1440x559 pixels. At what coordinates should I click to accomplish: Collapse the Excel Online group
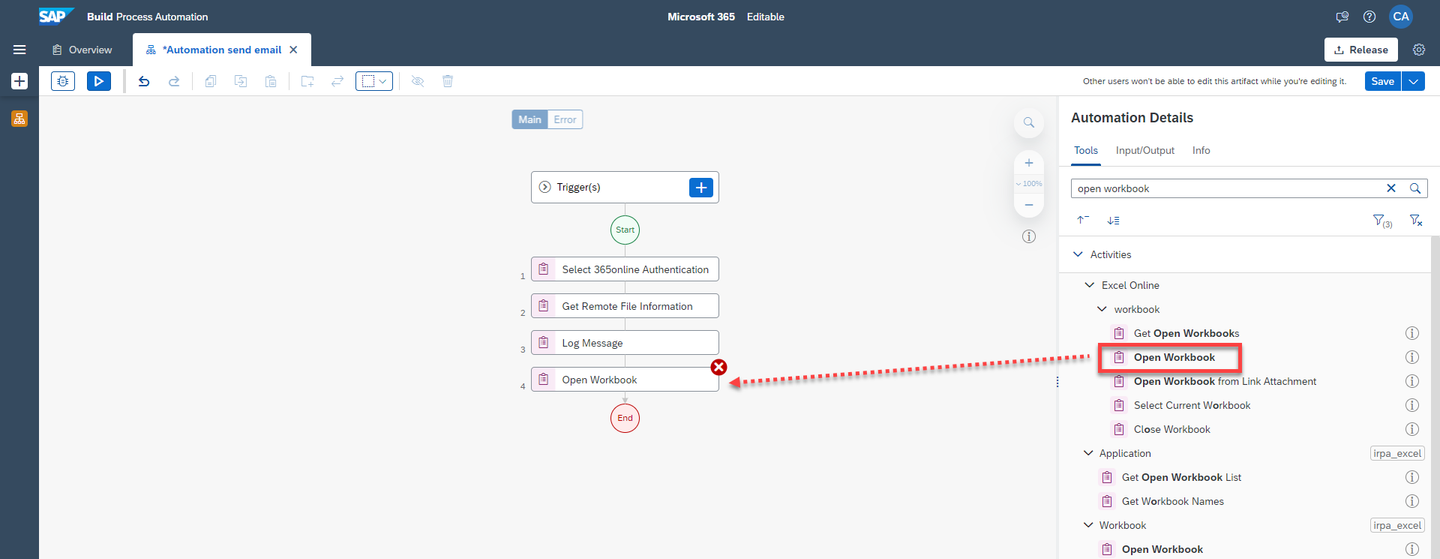click(x=1090, y=285)
